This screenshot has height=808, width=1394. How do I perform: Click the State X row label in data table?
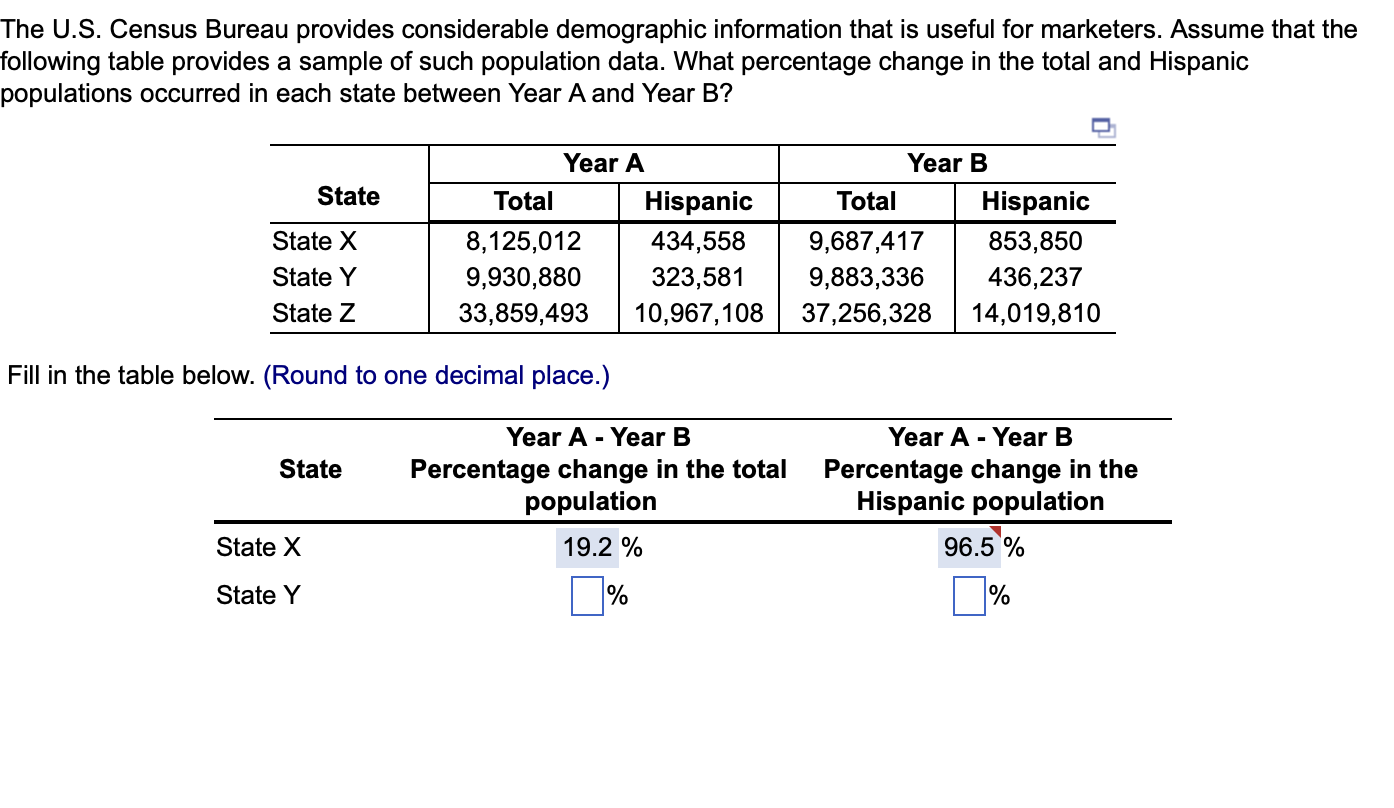point(315,241)
